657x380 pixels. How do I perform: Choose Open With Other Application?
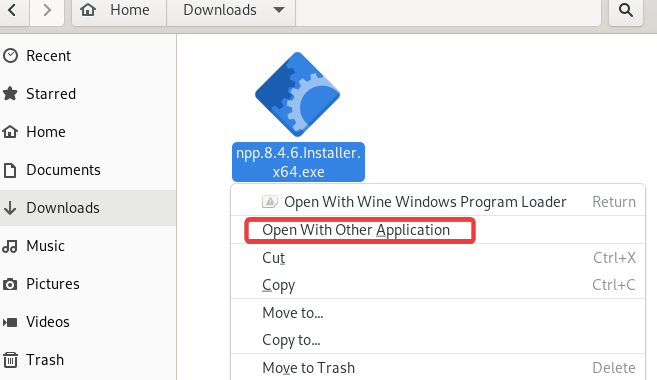[x=438, y=230]
